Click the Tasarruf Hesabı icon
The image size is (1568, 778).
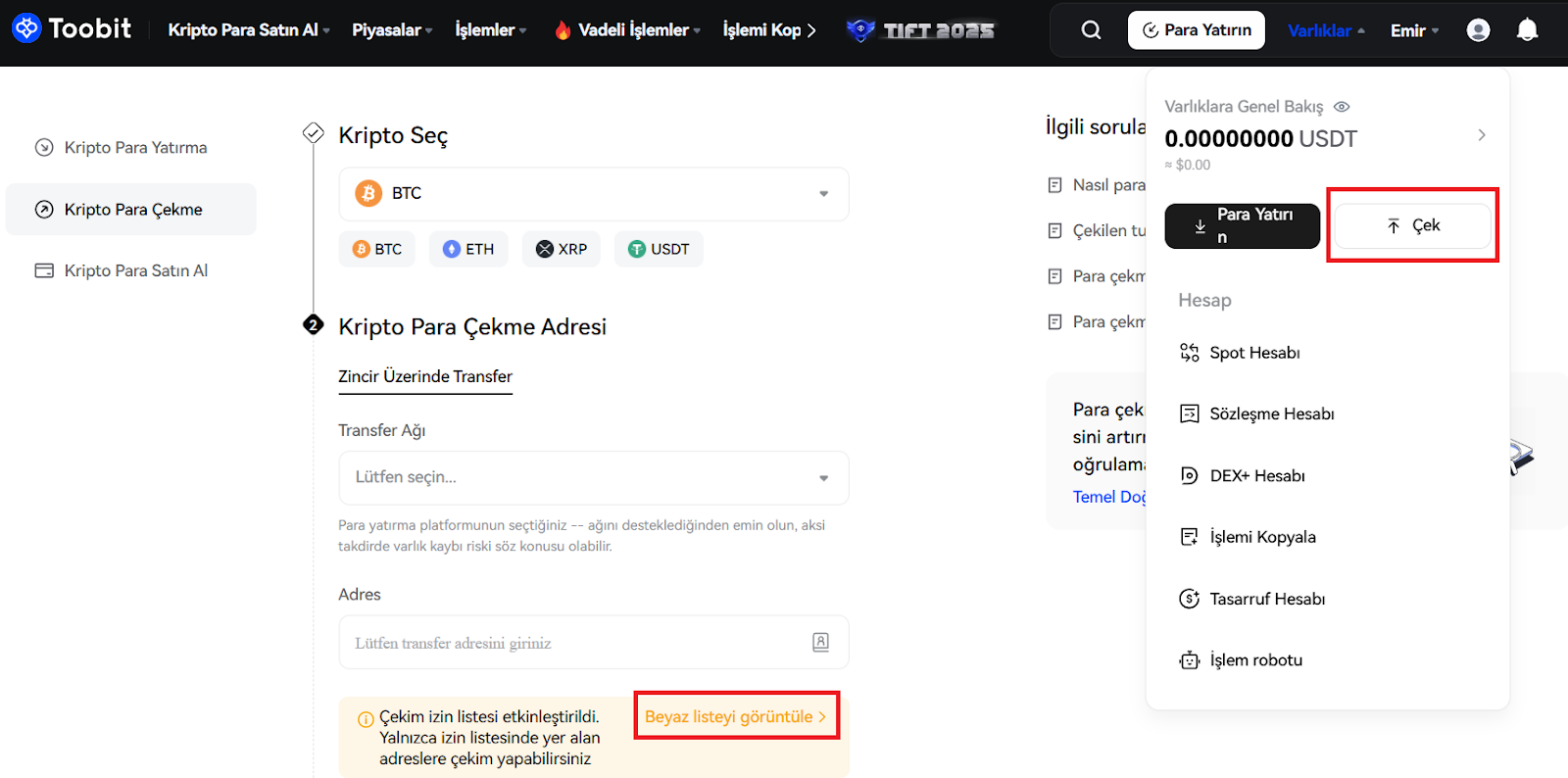(x=1189, y=599)
